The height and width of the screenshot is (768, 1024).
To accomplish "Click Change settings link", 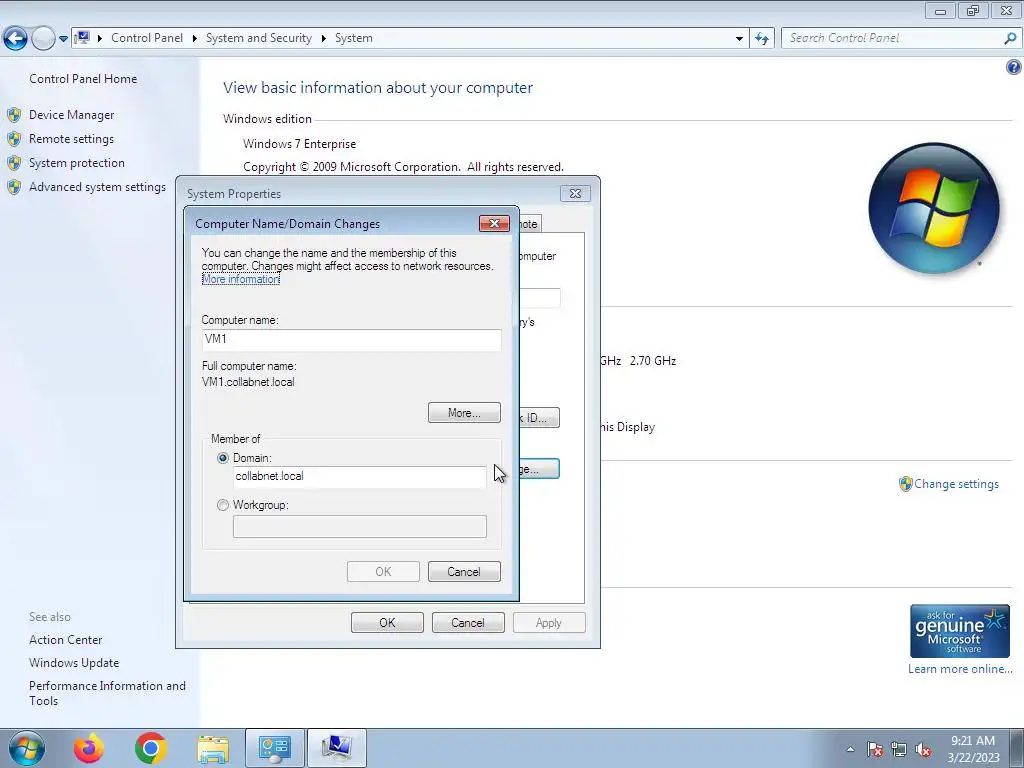I will [956, 484].
